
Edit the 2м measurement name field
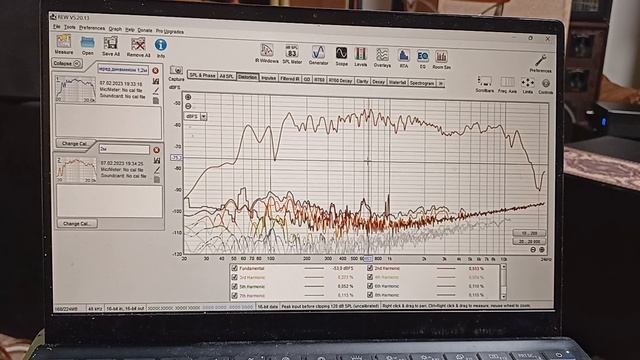pyautogui.click(x=124, y=149)
